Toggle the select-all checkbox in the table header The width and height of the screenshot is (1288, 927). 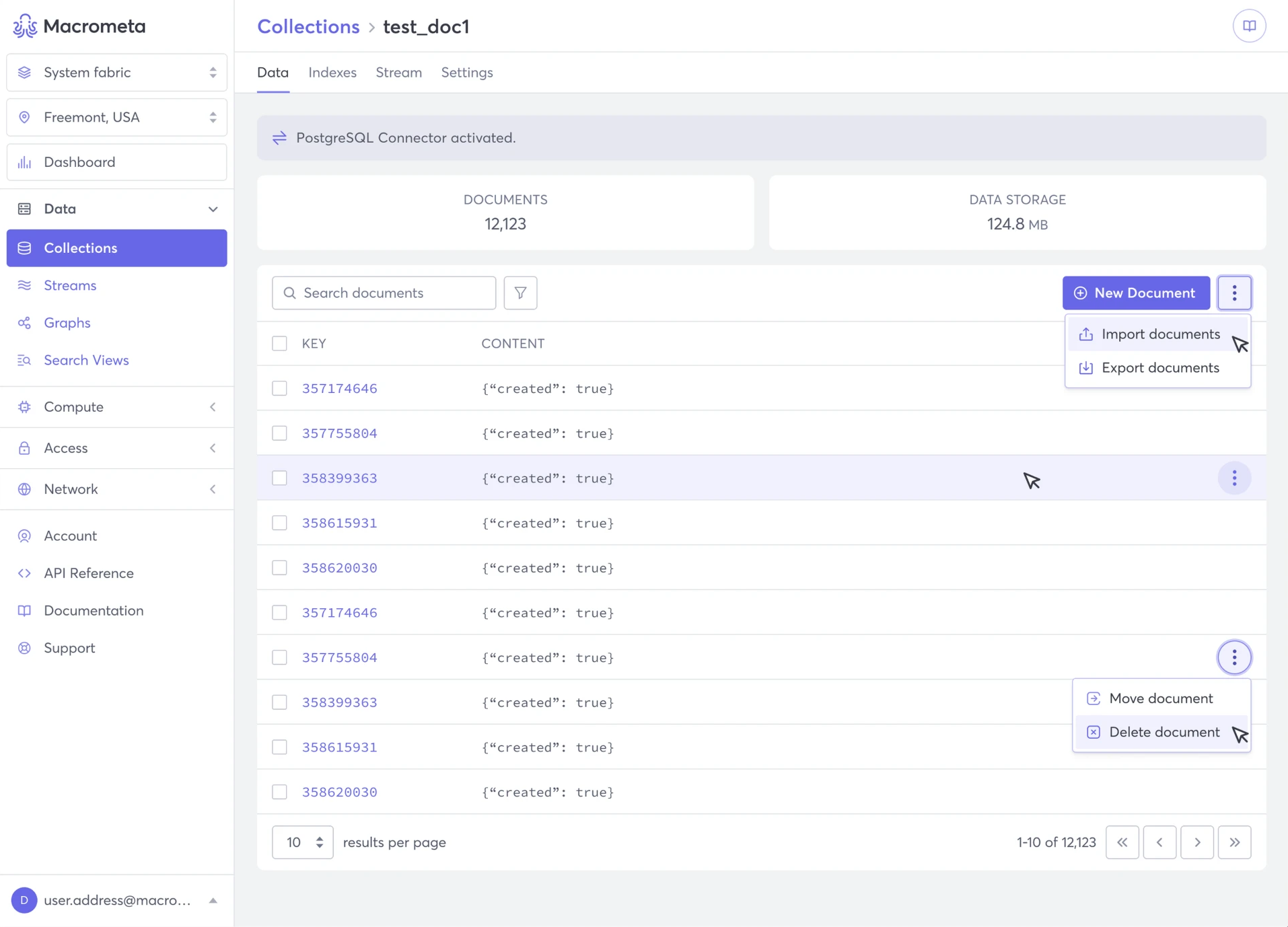point(279,344)
